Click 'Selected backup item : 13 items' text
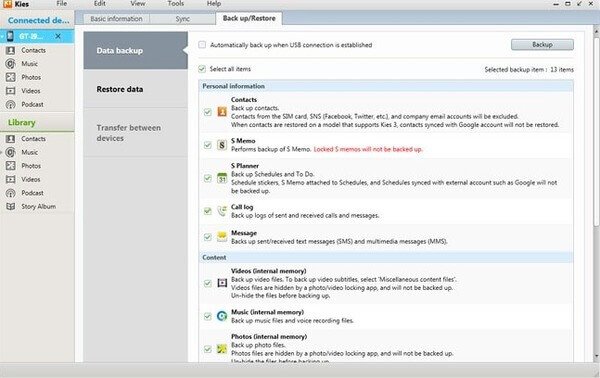Image resolution: width=600 pixels, height=378 pixels. (x=529, y=69)
